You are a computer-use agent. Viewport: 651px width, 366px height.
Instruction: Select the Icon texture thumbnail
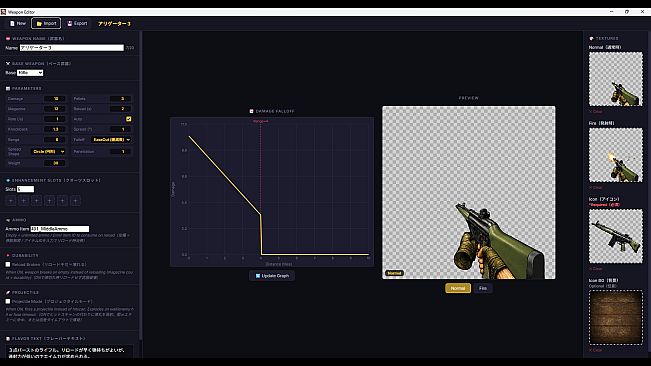(616, 236)
